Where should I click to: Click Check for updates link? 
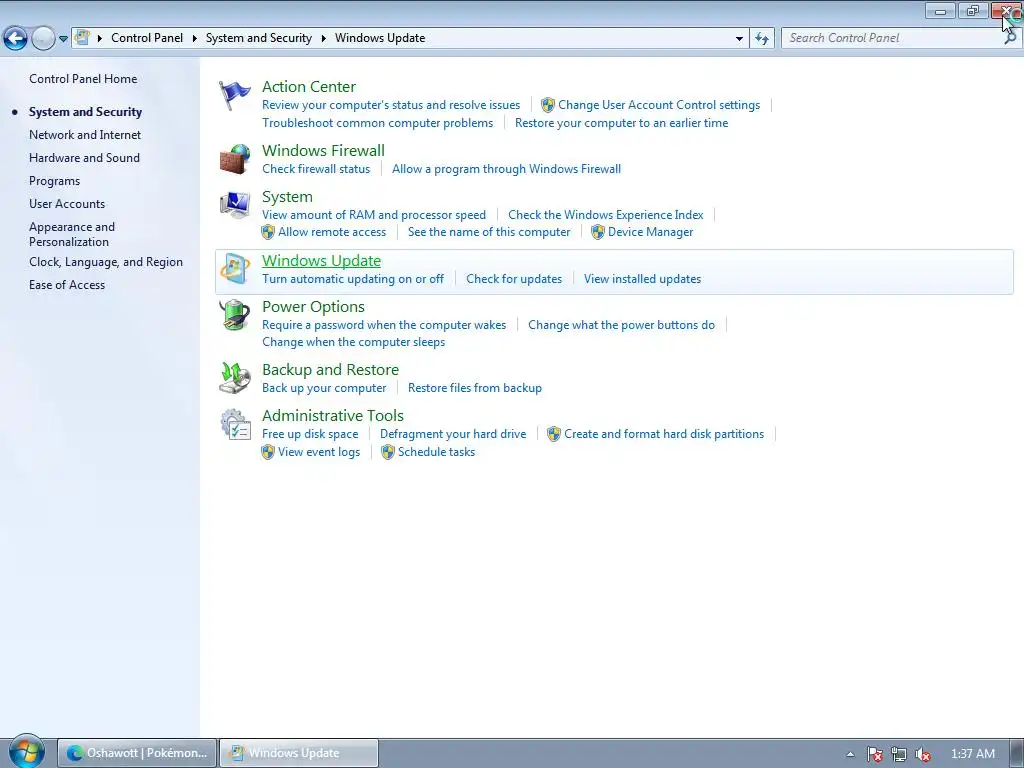(x=514, y=279)
